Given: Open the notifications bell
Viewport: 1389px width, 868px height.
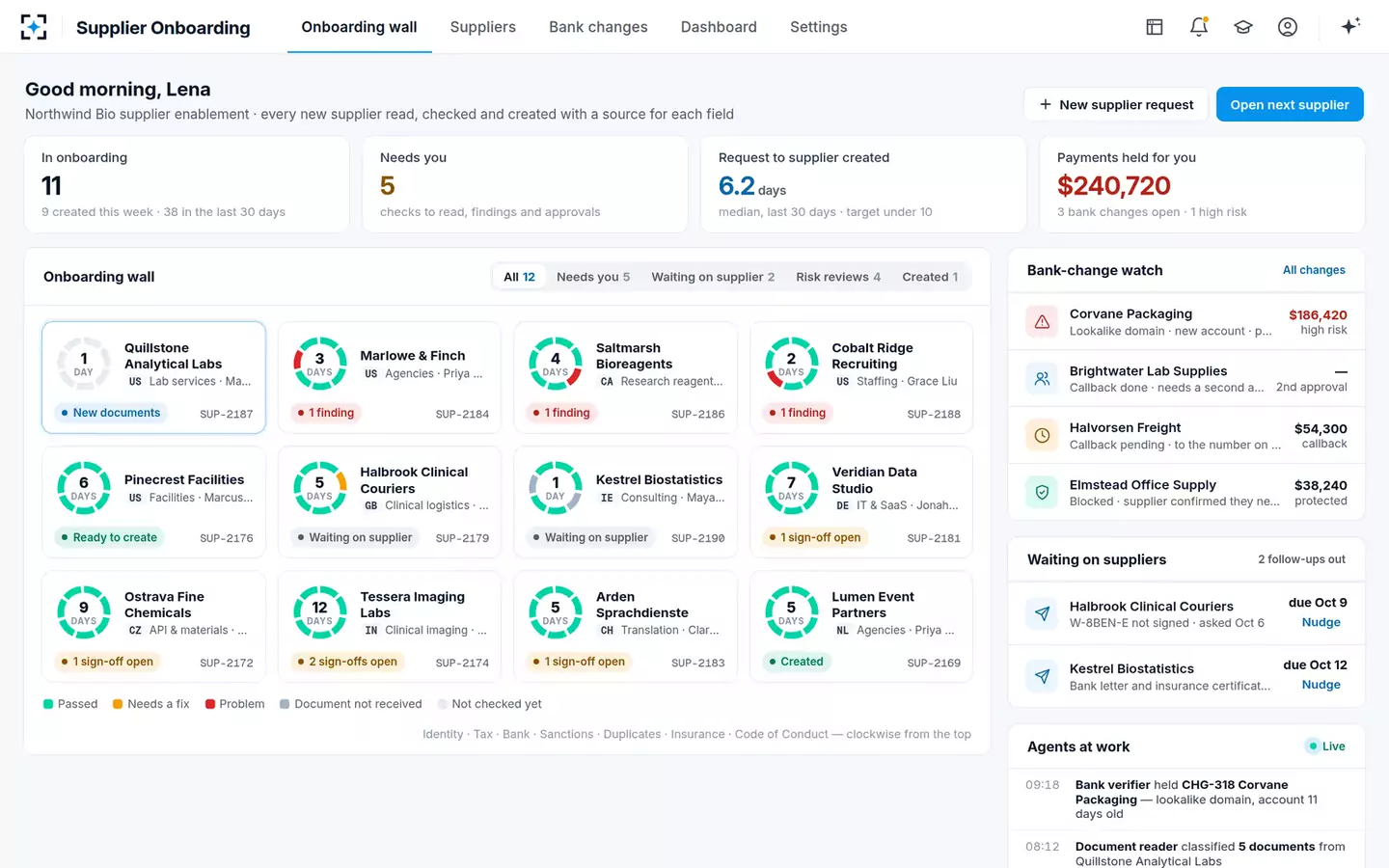Looking at the screenshot, I should (x=1199, y=27).
